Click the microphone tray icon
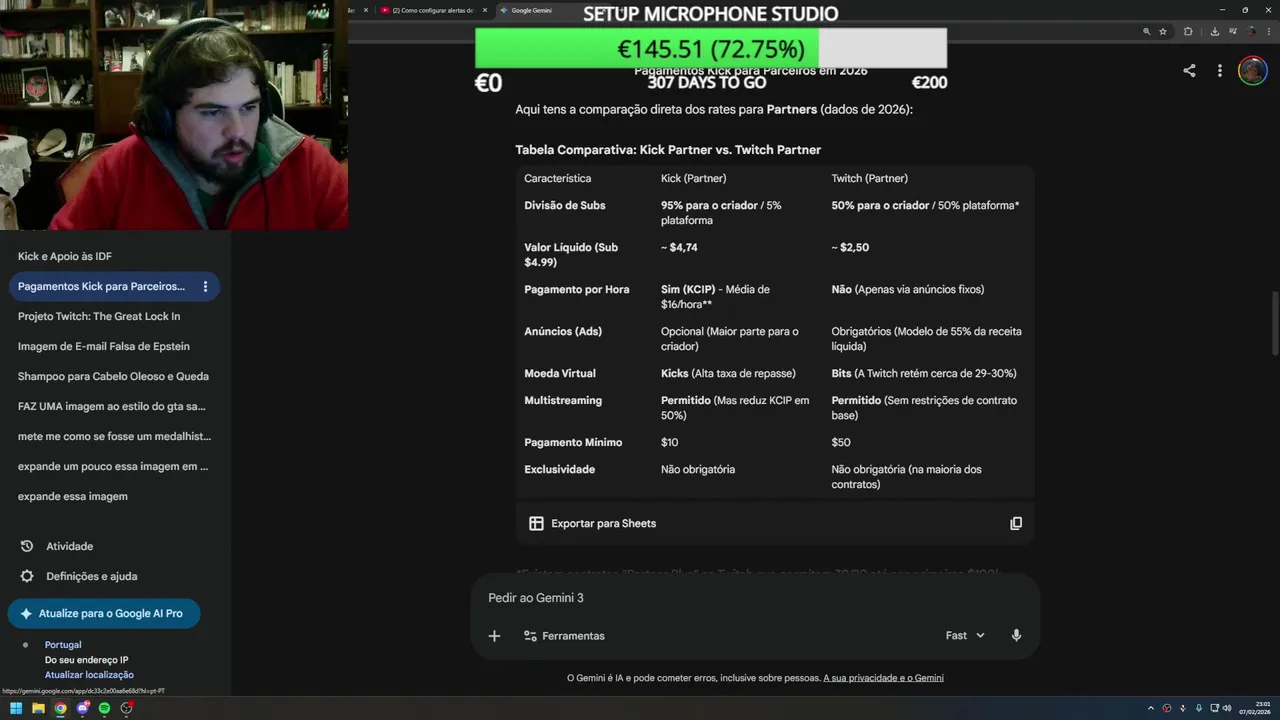This screenshot has height=720, width=1280. click(x=1198, y=708)
